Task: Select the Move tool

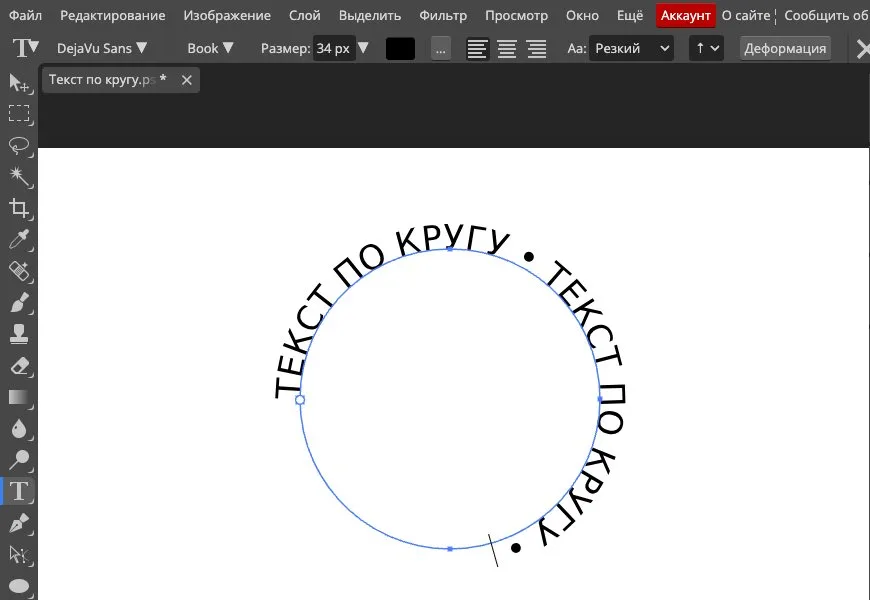Action: 19,83
